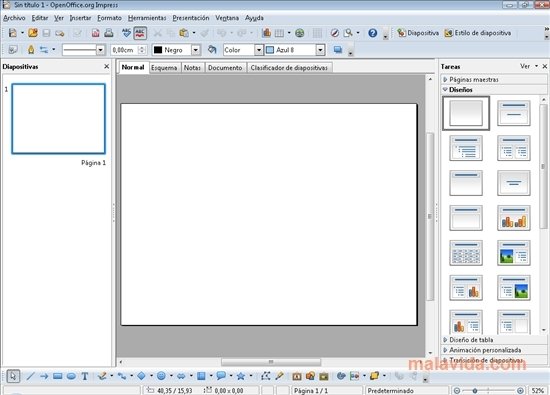Select the Rectangle drawing tool

58,376
